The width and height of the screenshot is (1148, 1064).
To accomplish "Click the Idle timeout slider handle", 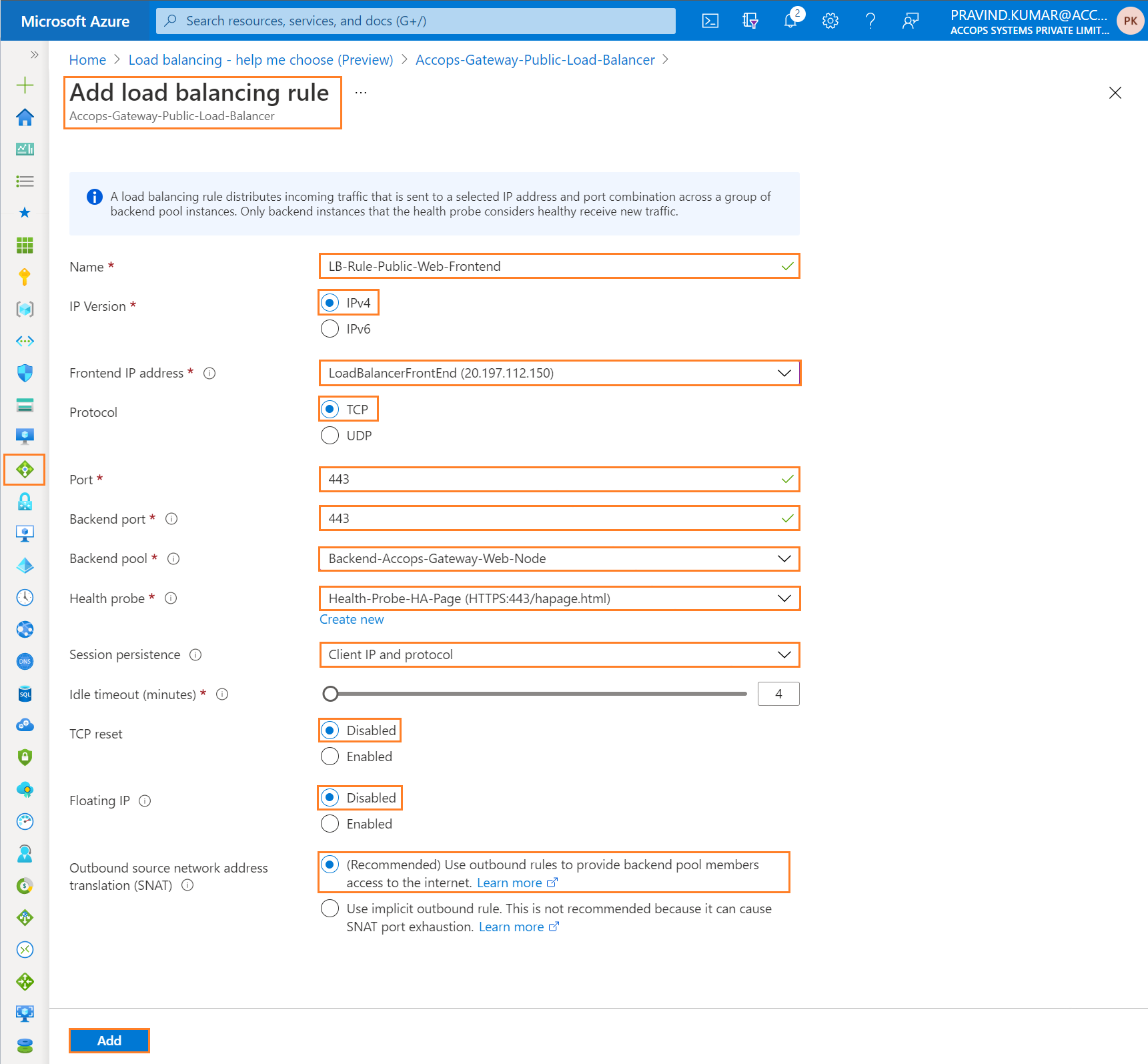I will (330, 694).
